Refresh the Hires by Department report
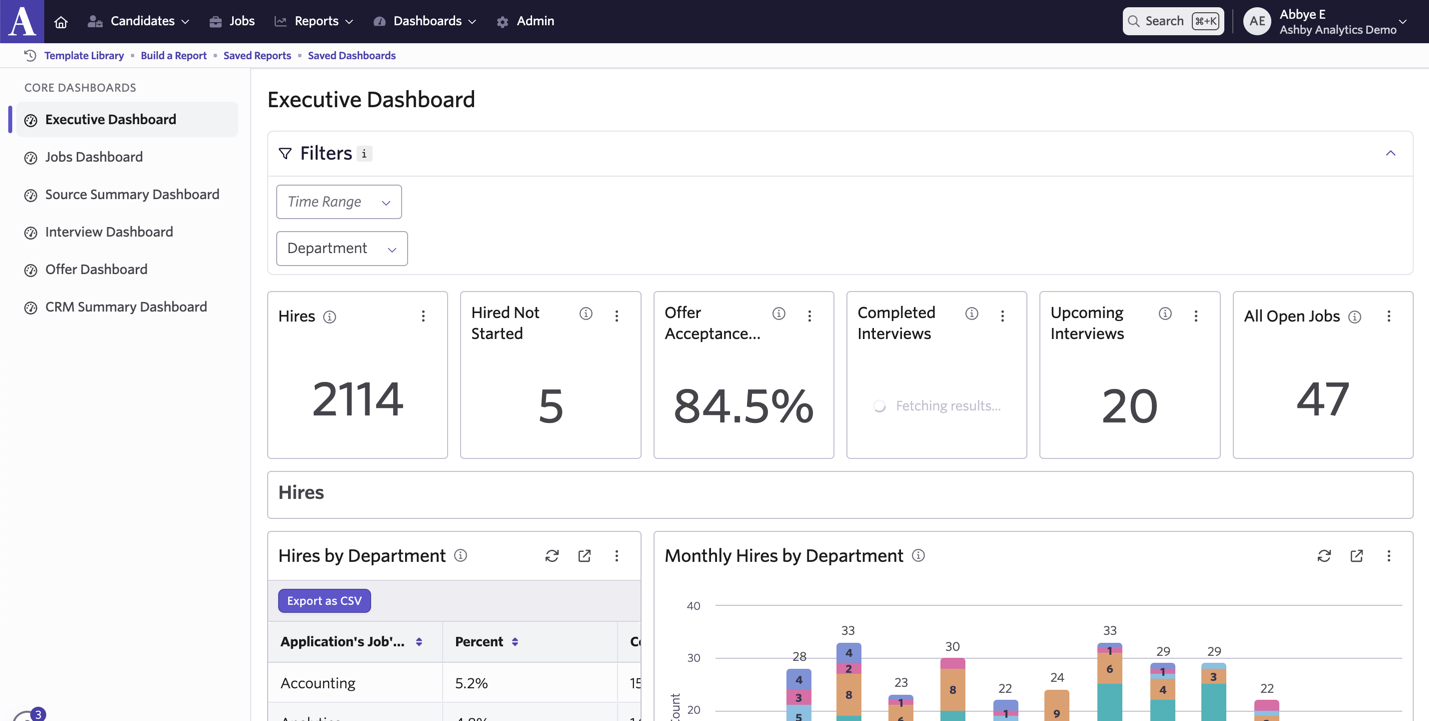 click(x=552, y=556)
